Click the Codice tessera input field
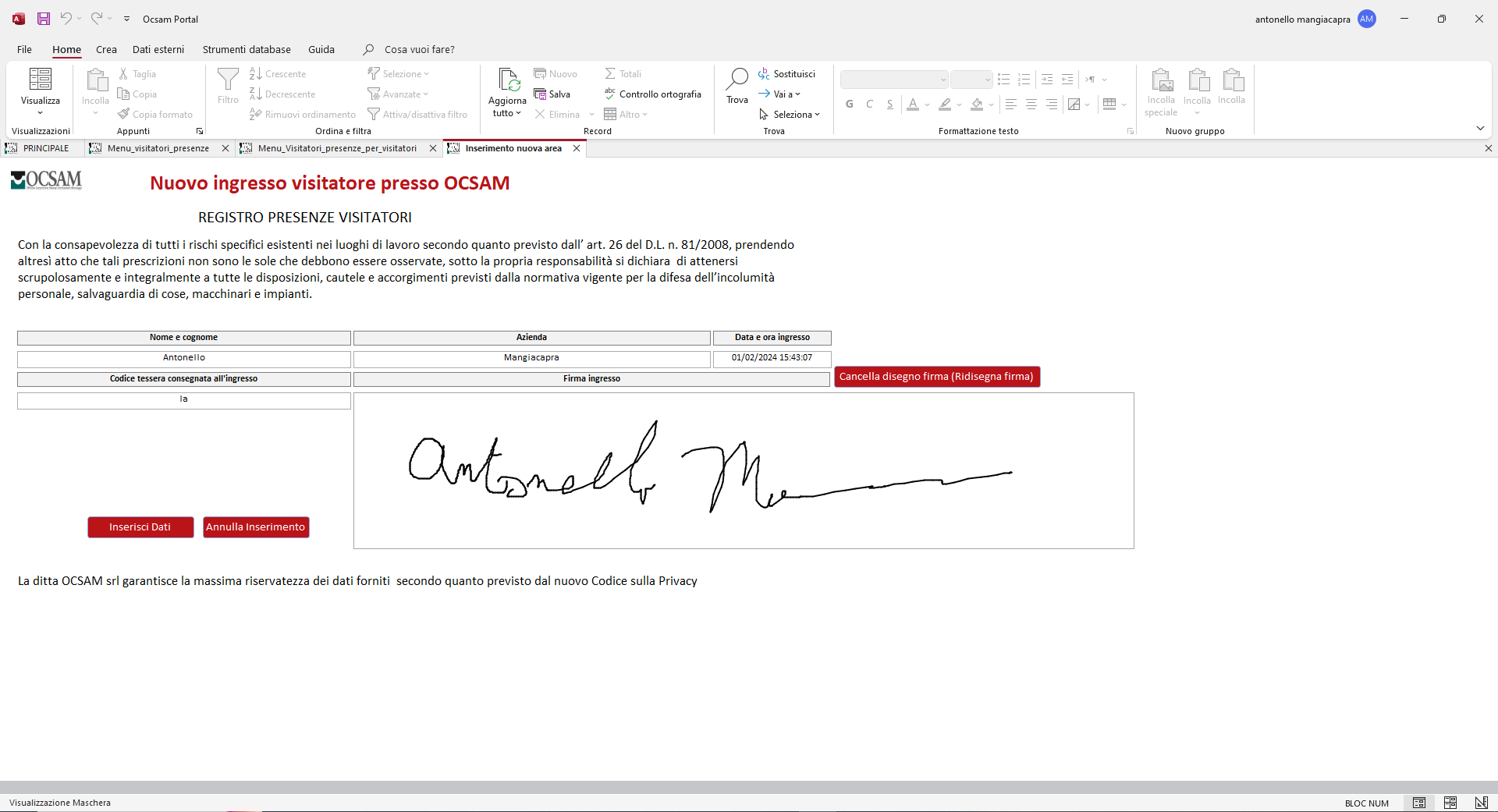Viewport: 1498px width, 812px height. [184, 400]
